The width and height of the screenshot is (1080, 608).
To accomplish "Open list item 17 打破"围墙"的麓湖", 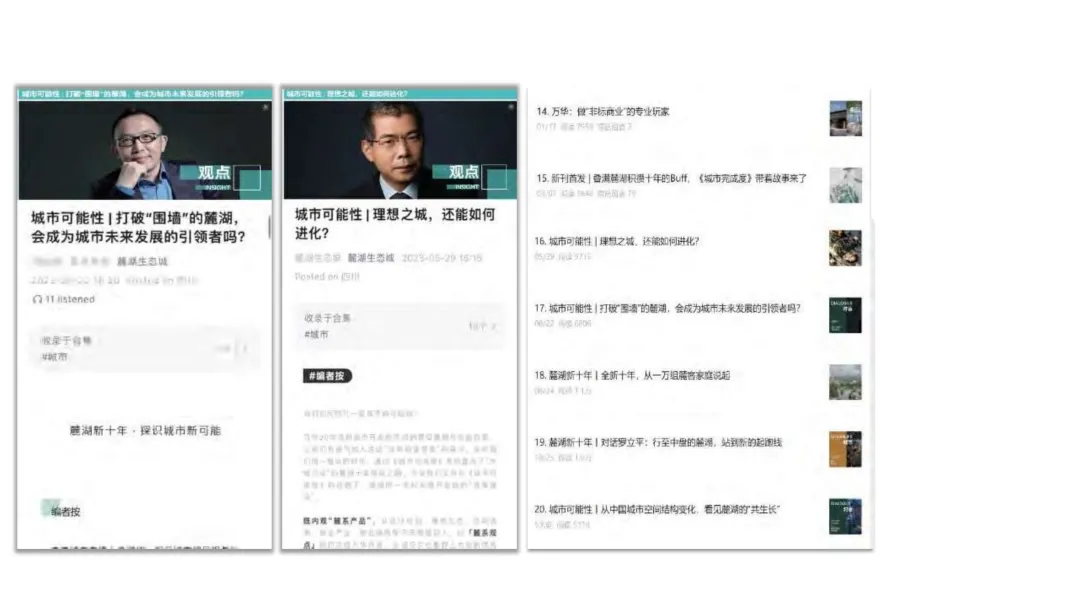I will (667, 308).
